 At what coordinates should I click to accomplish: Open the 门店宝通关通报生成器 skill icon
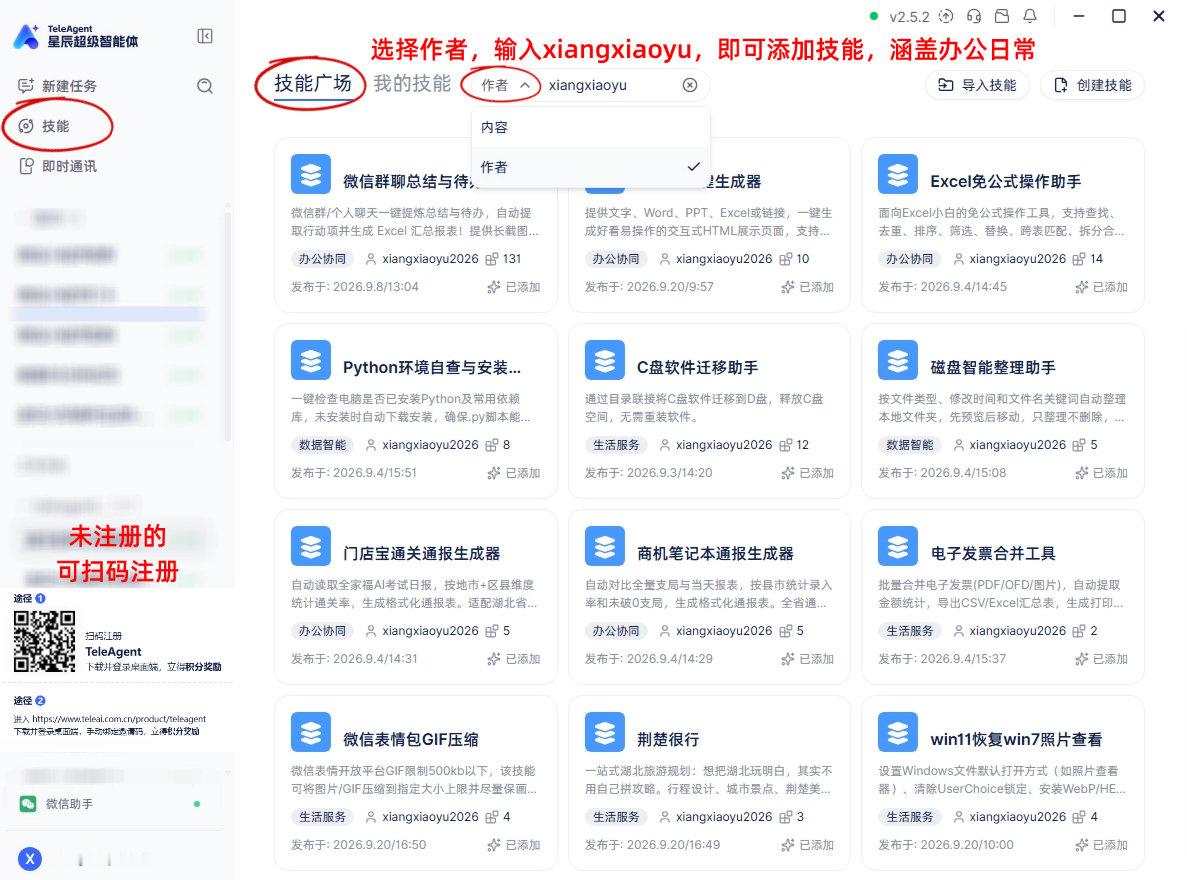coord(311,546)
